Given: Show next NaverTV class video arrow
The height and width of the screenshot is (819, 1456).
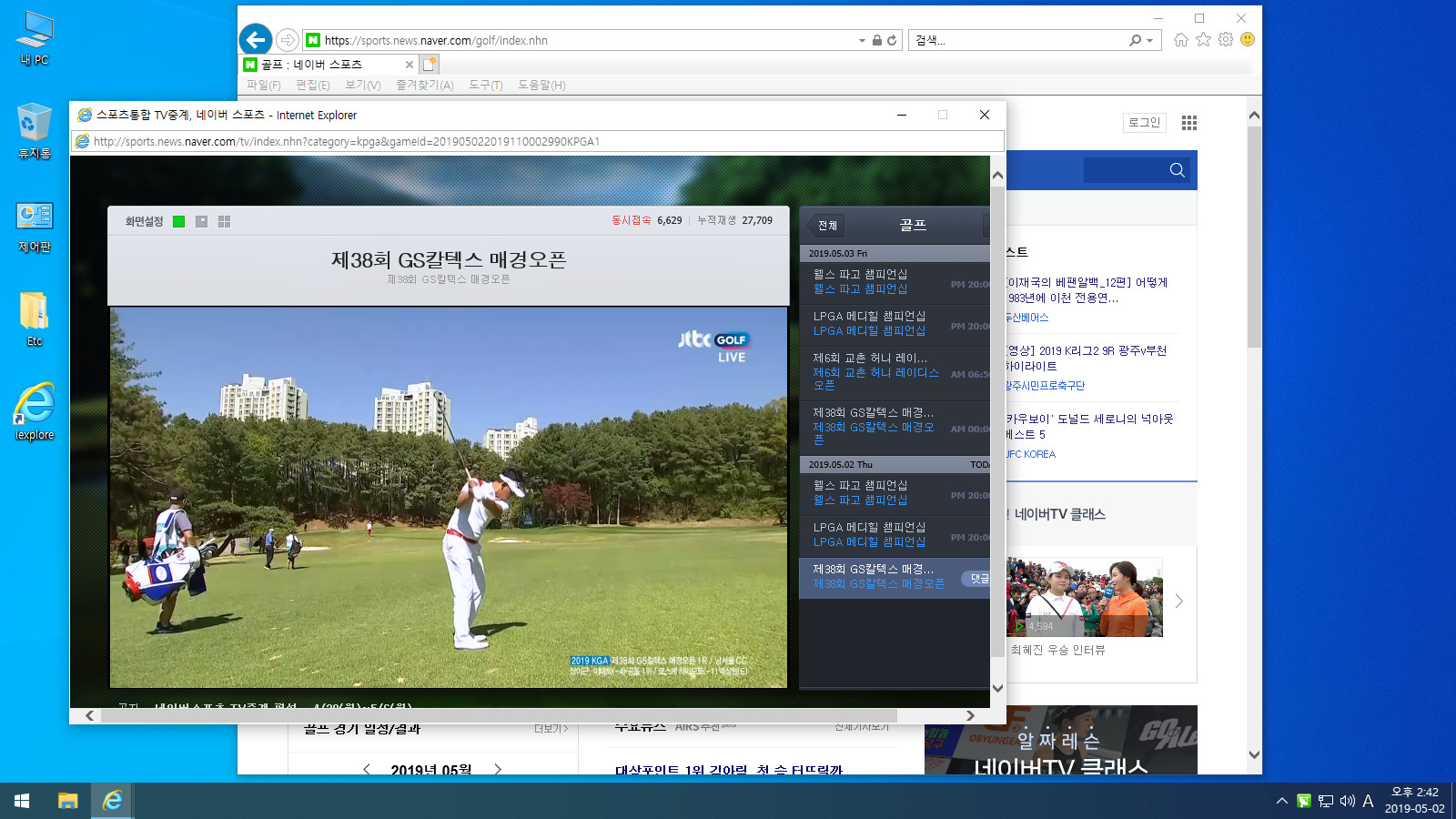Looking at the screenshot, I should pos(1179,602).
